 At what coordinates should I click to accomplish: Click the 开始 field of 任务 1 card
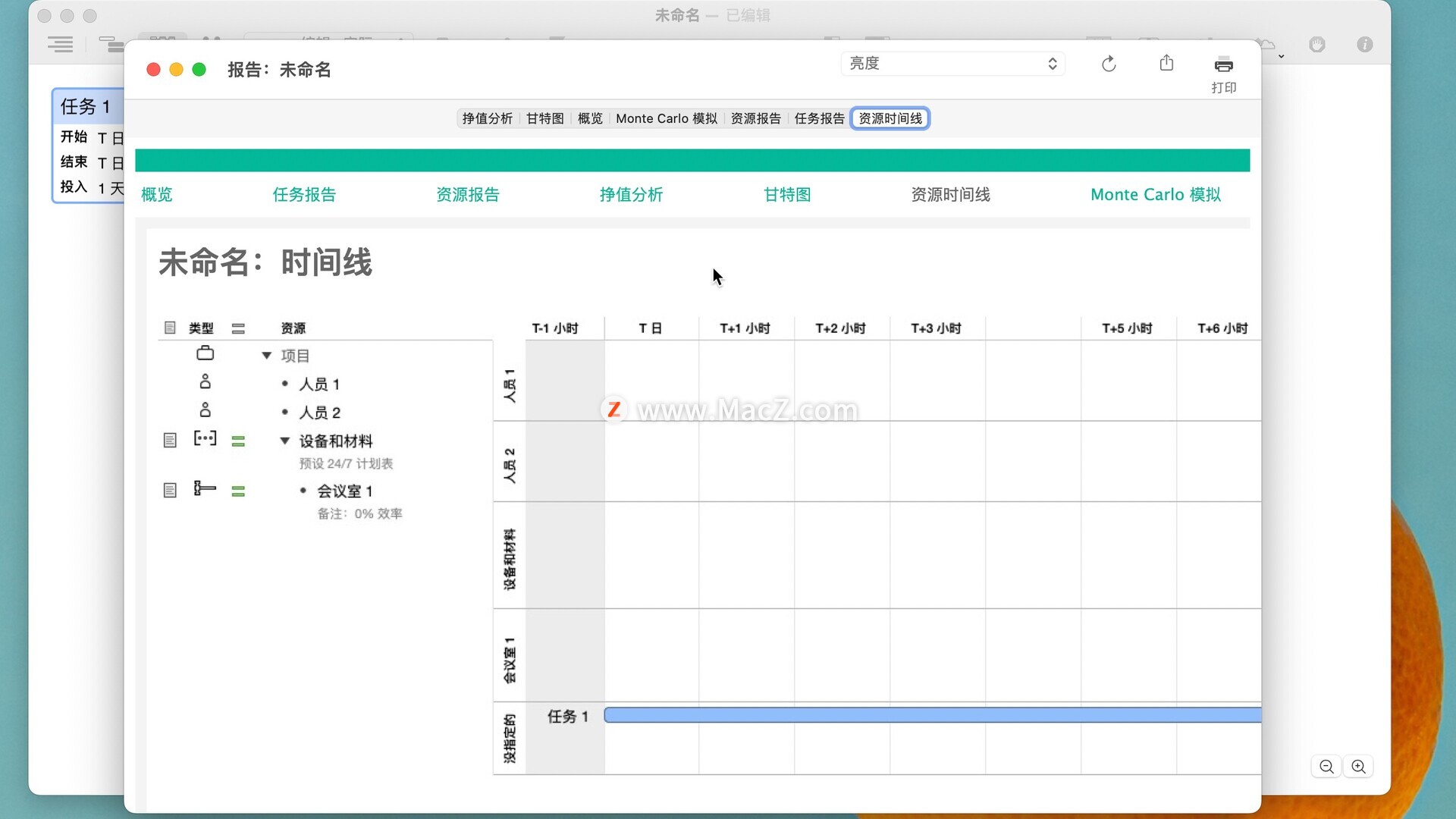tap(91, 137)
